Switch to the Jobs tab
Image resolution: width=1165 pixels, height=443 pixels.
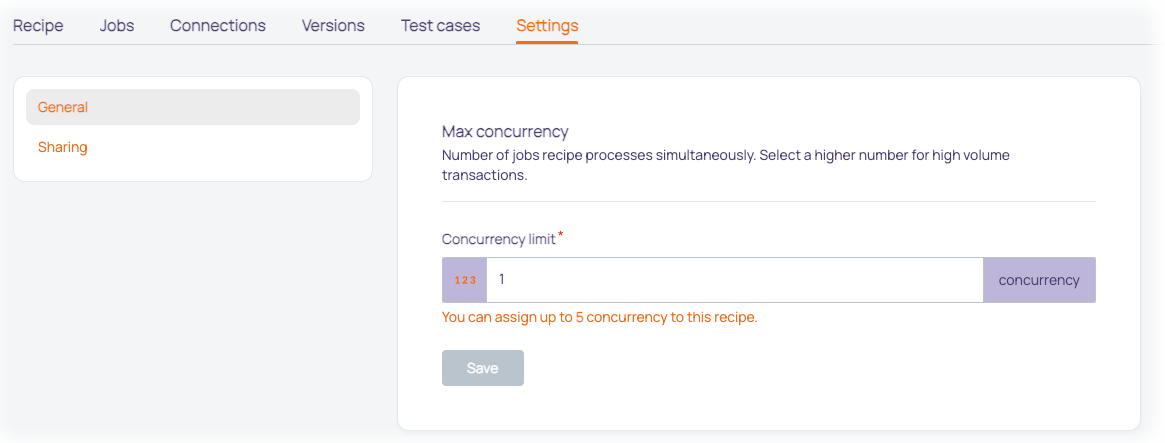(117, 25)
